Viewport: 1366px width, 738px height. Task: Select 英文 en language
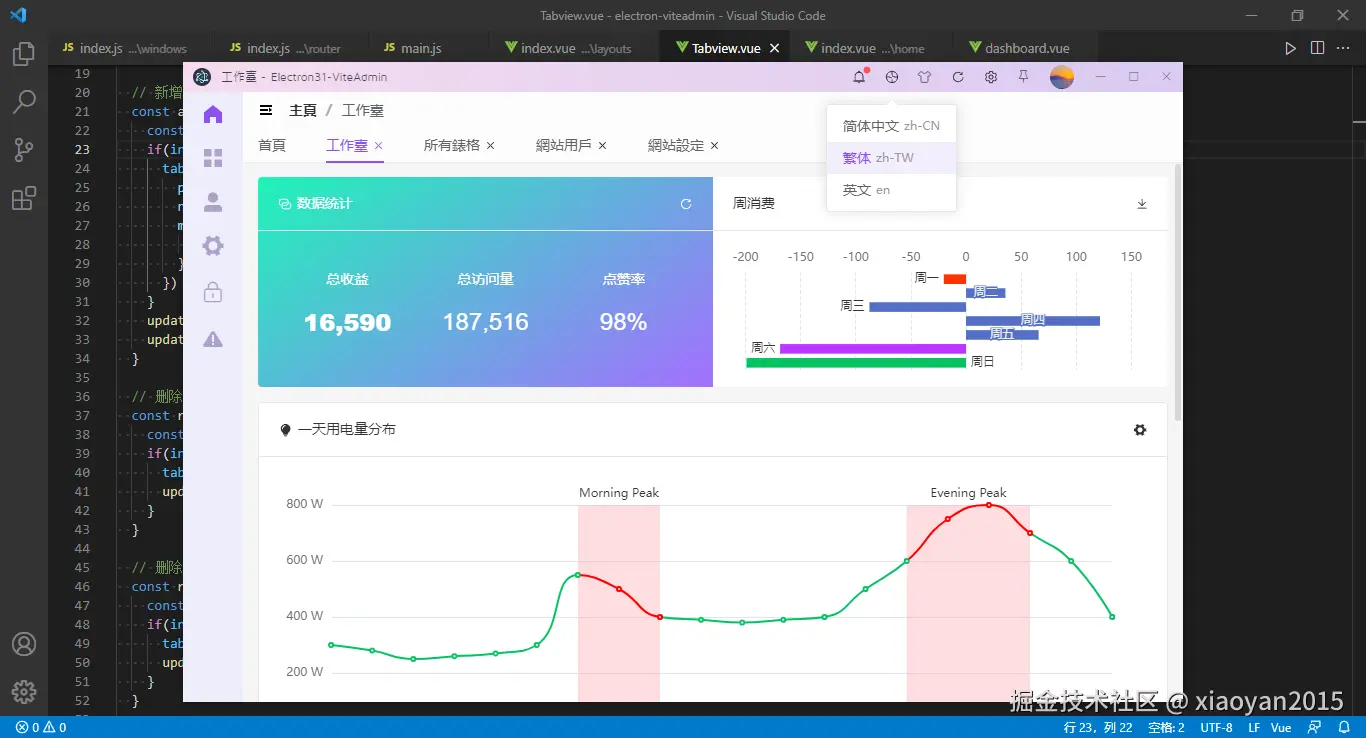[891, 190]
